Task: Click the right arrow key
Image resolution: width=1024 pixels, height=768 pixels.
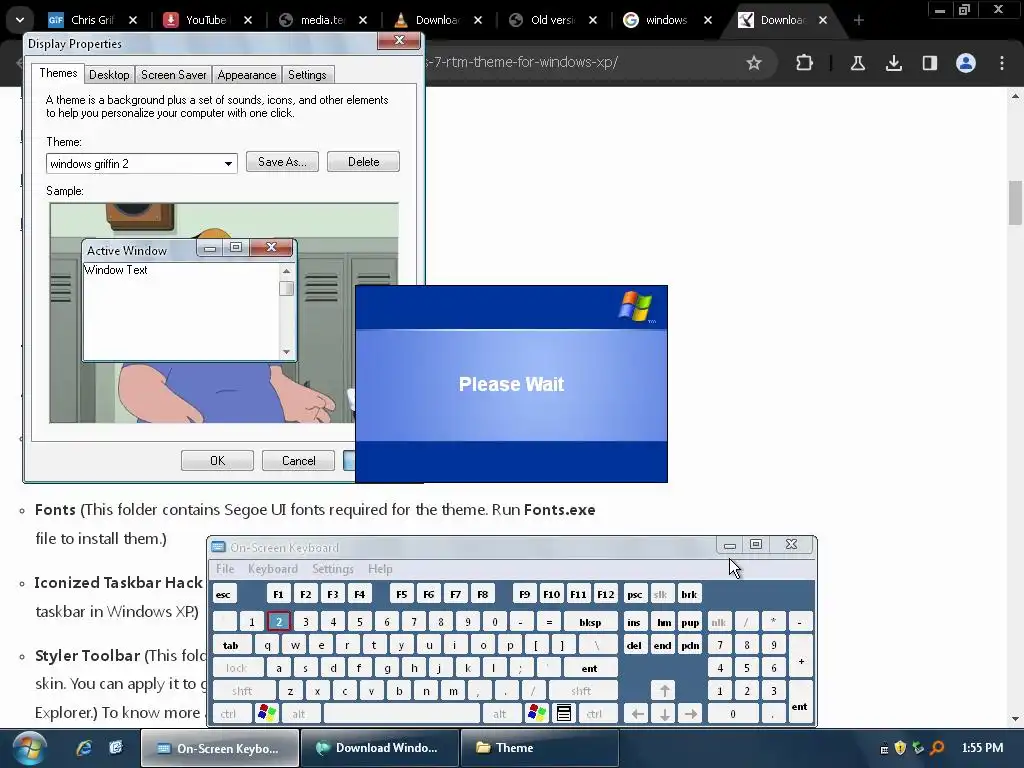Action: coord(691,714)
